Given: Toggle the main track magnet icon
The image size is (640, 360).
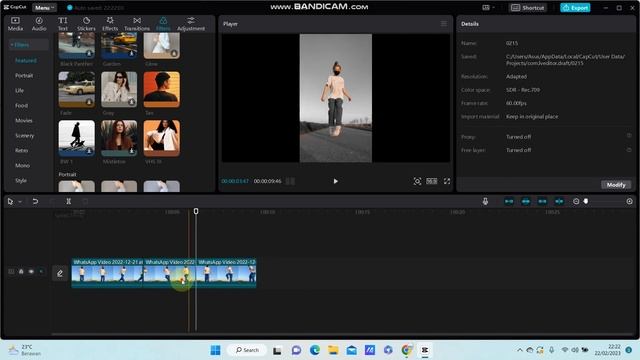Looking at the screenshot, I should pos(509,201).
